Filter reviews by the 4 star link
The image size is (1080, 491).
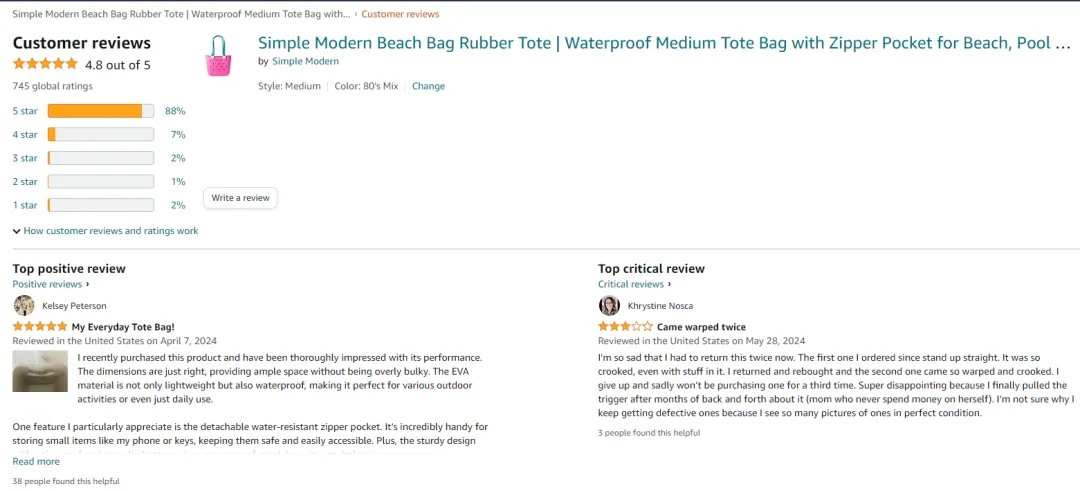pyautogui.click(x=25, y=135)
